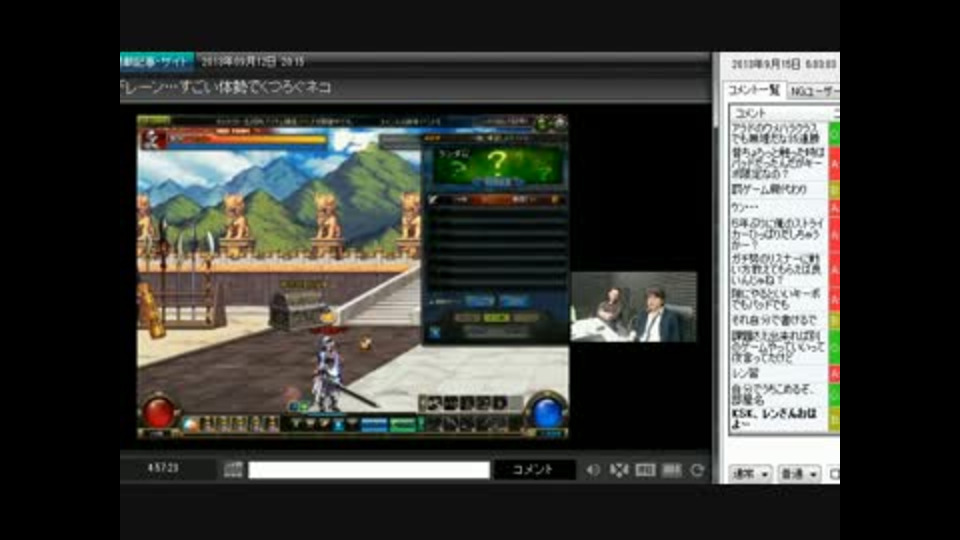960x540 pixels.
Task: Select the short comment 'レン習'
Action: pyautogui.click(x=779, y=373)
